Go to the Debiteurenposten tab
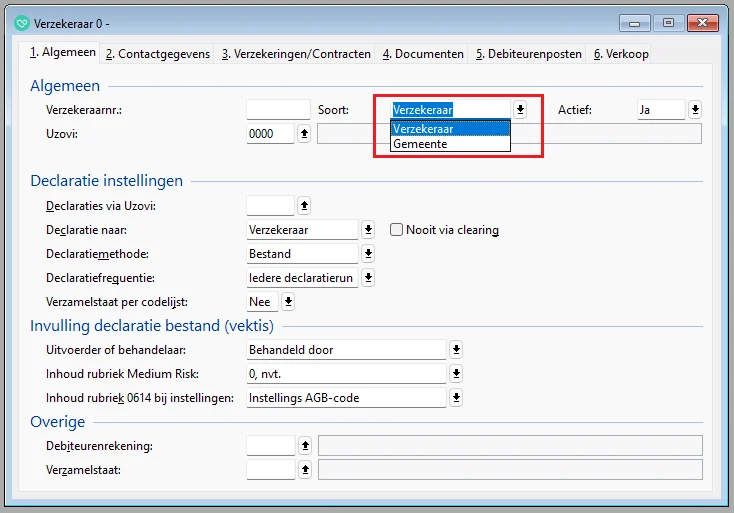 pyautogui.click(x=528, y=54)
